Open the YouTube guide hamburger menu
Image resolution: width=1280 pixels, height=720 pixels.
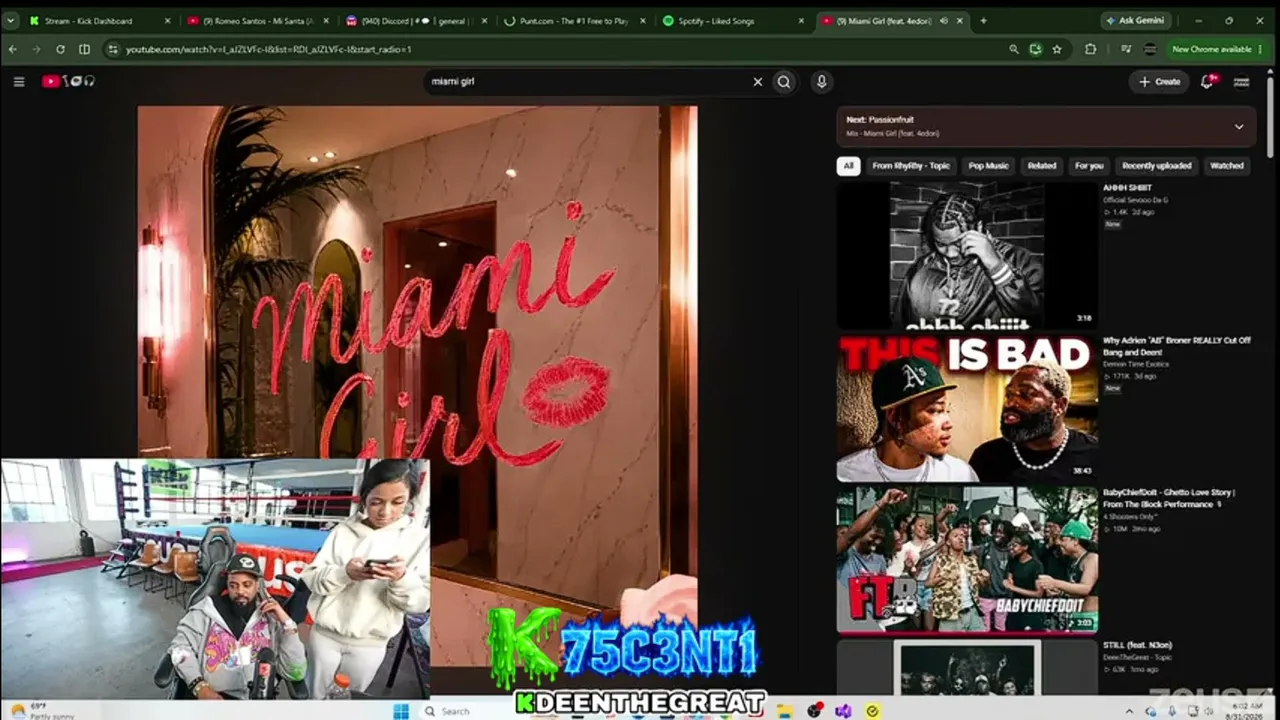[19, 82]
